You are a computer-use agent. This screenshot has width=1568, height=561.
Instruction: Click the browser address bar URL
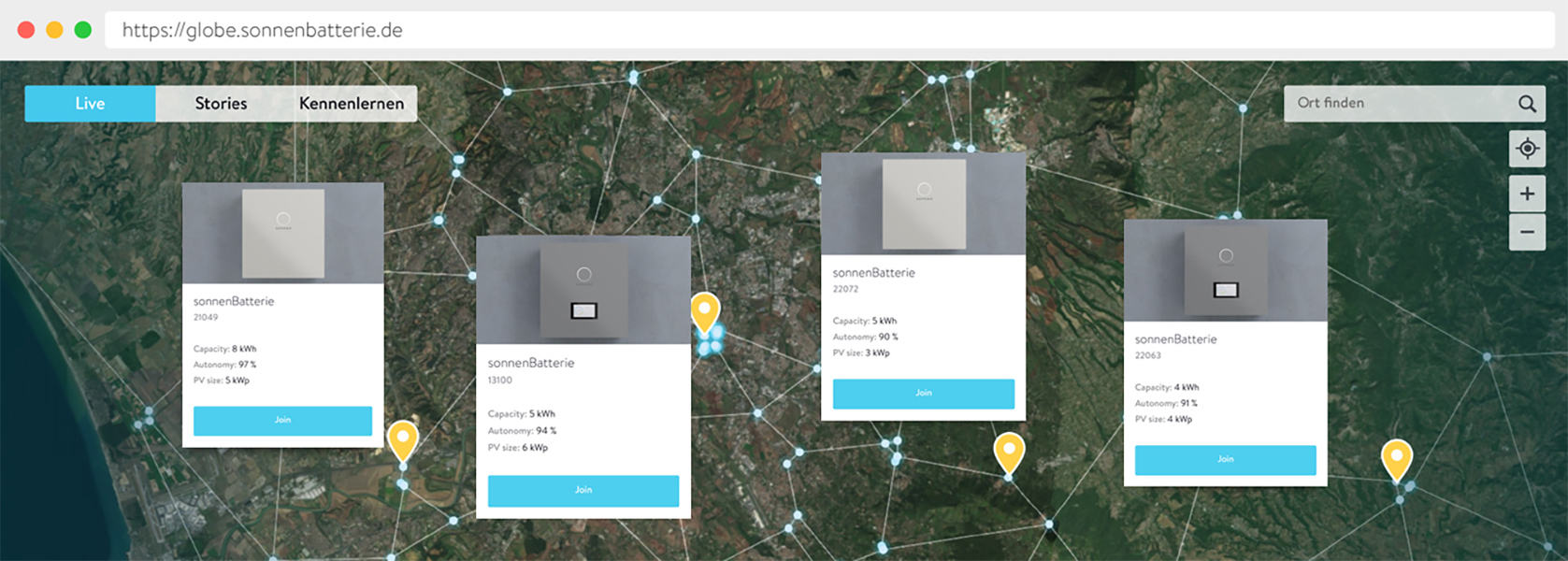pyautogui.click(x=263, y=30)
